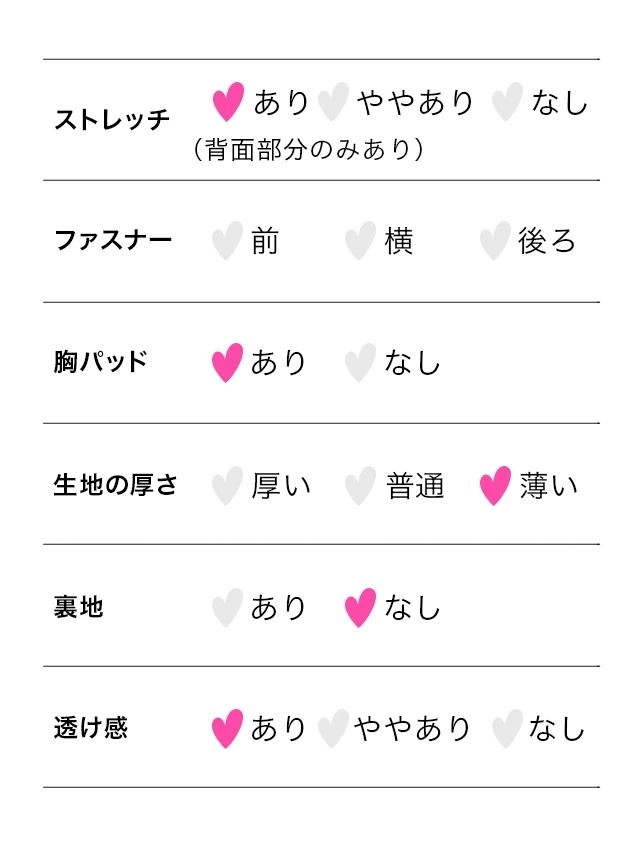Click the pink heart for 透け感 あり

(228, 729)
